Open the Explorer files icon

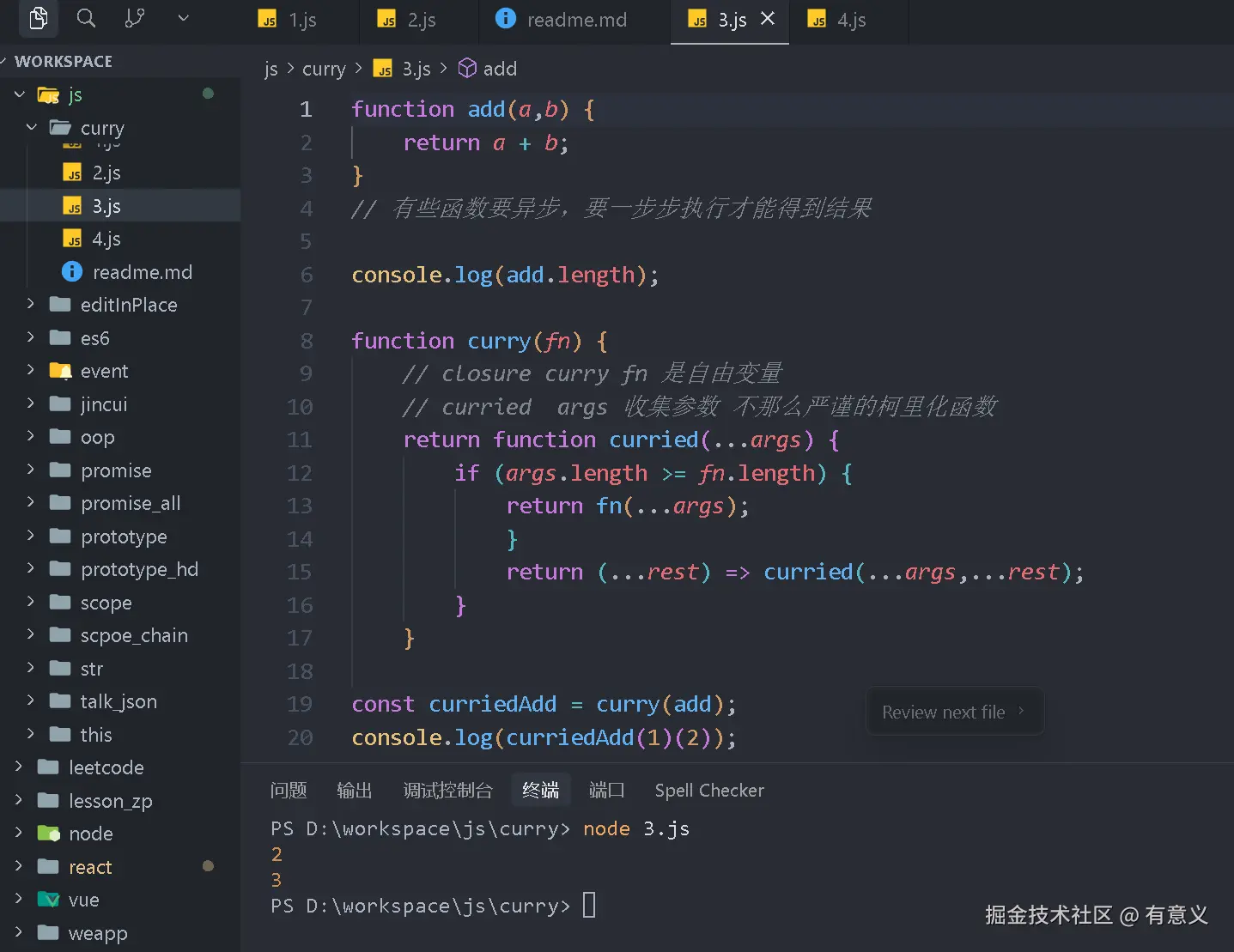coord(38,18)
